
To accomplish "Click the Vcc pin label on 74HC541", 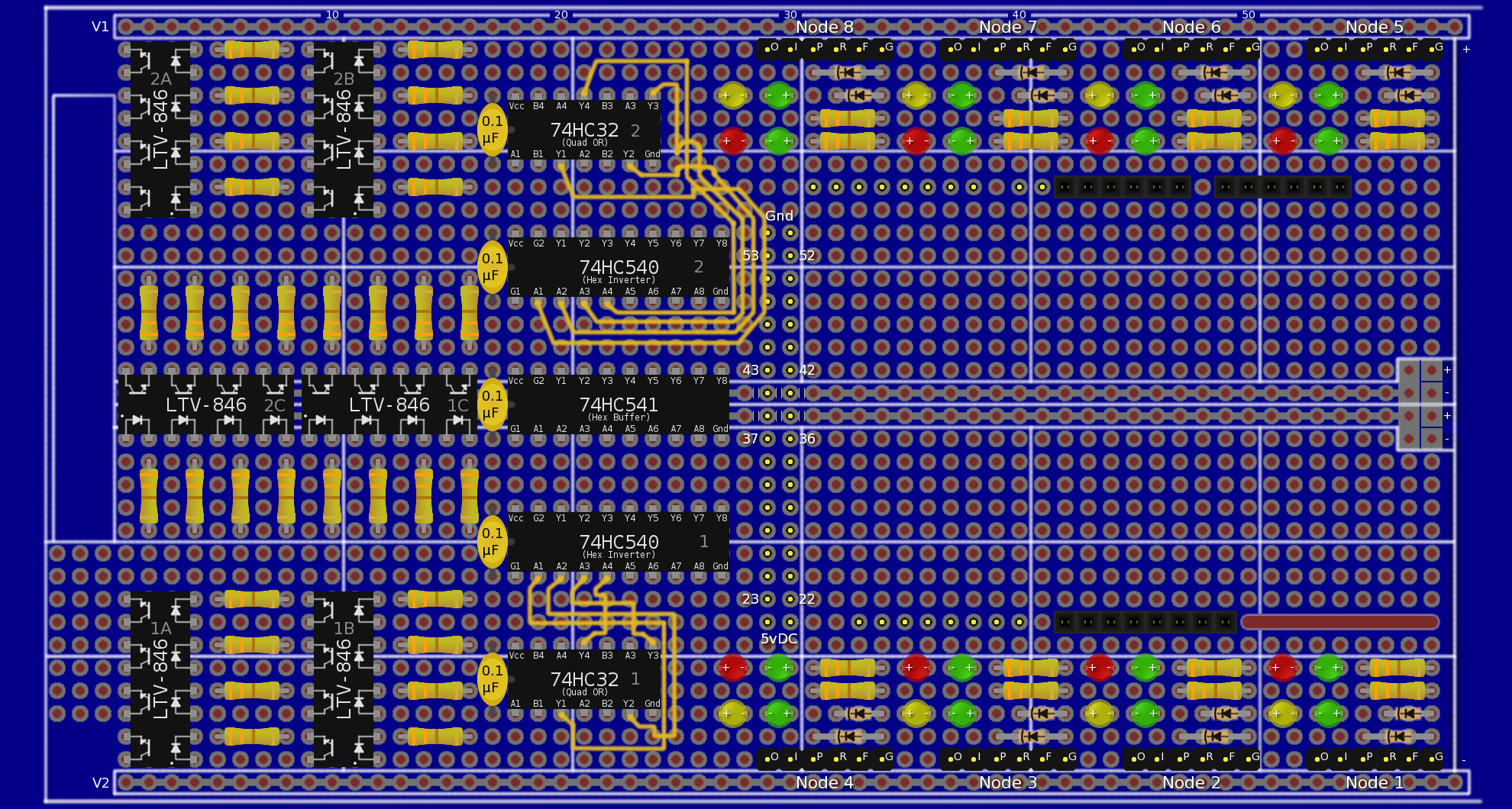I will pos(516,381).
